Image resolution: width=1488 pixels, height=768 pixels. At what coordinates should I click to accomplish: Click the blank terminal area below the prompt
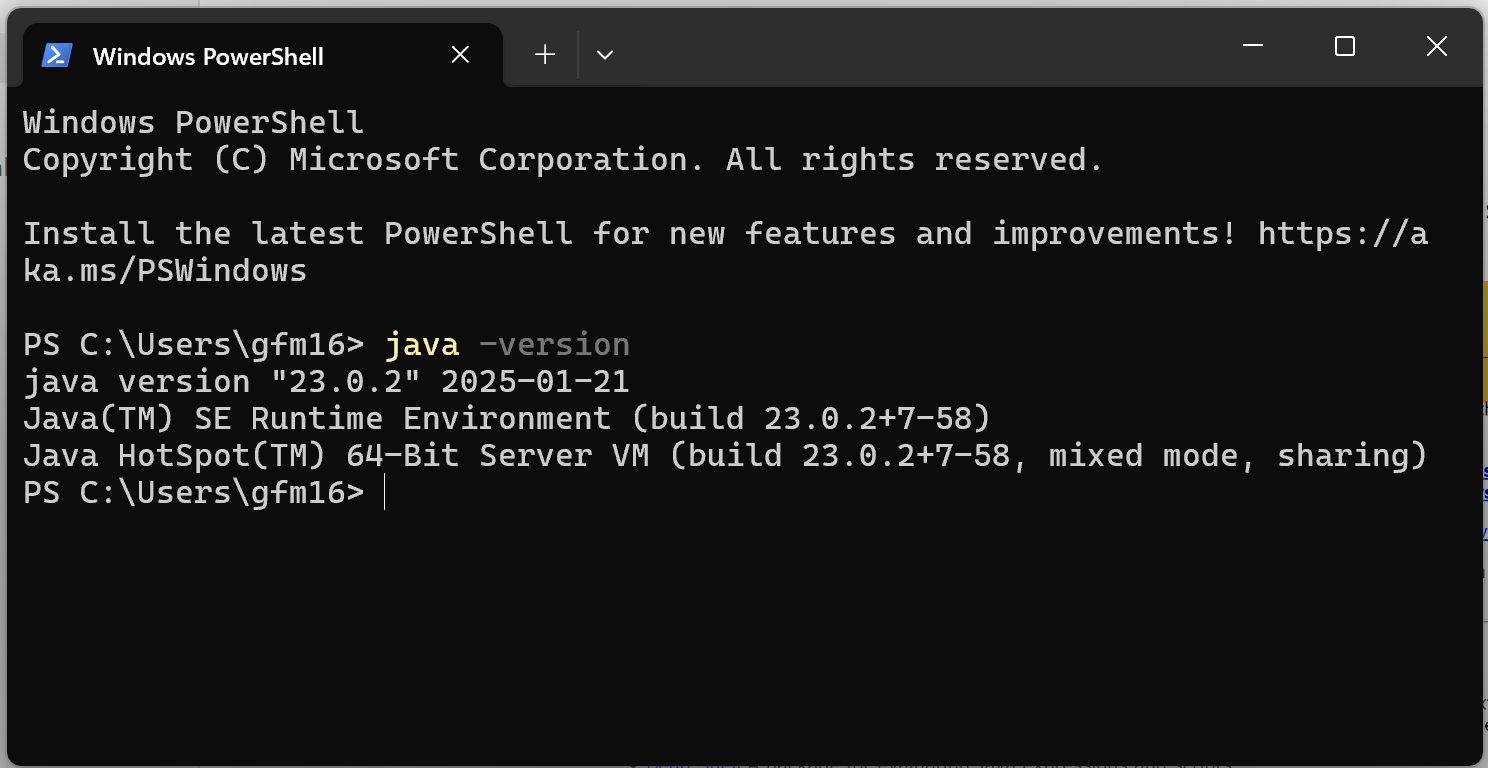tap(744, 630)
